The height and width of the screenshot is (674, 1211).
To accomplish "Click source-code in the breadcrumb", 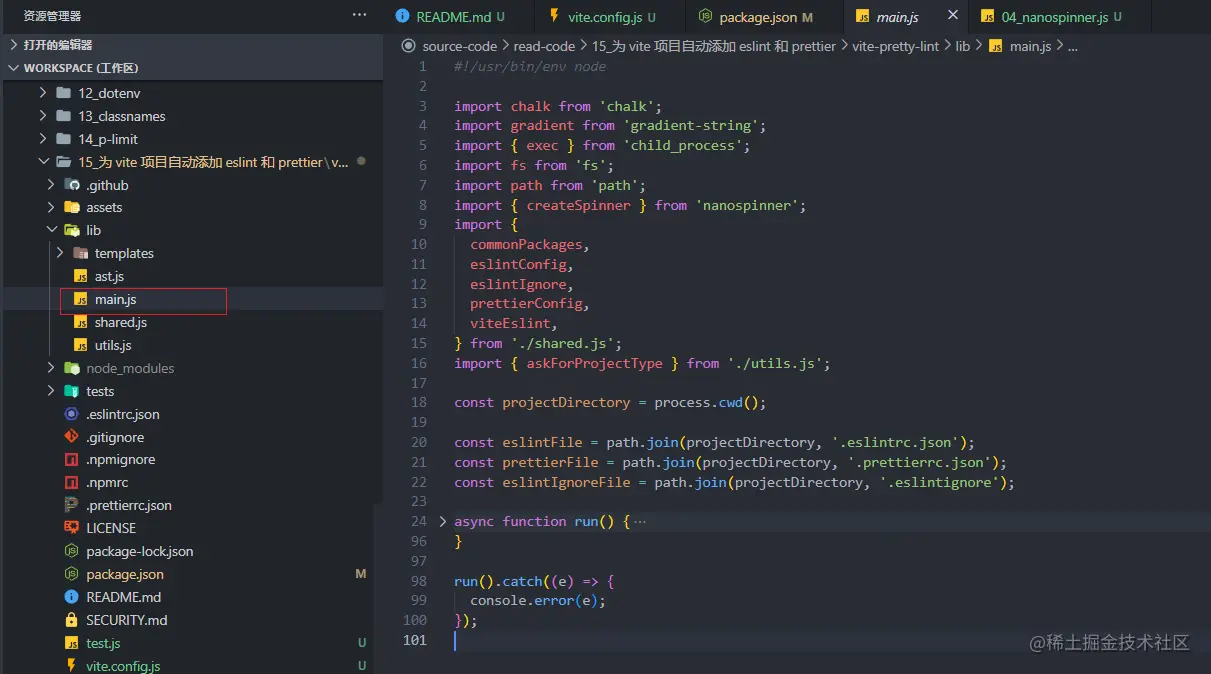I will coord(462,46).
